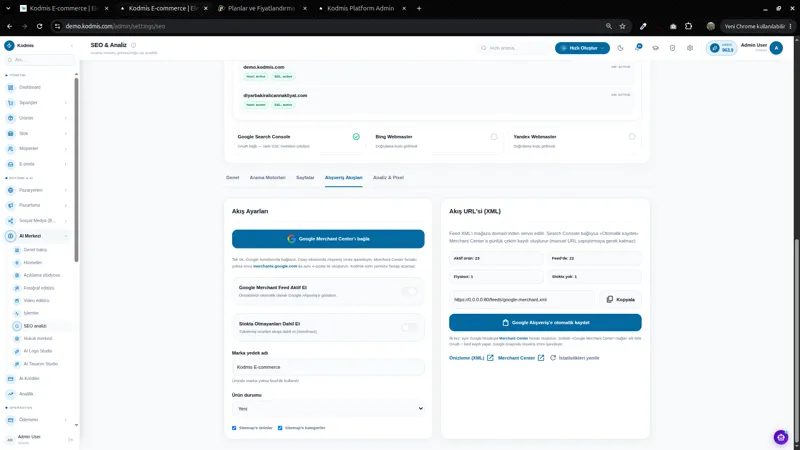Copy the feed URL with Kopyala

click(620, 299)
